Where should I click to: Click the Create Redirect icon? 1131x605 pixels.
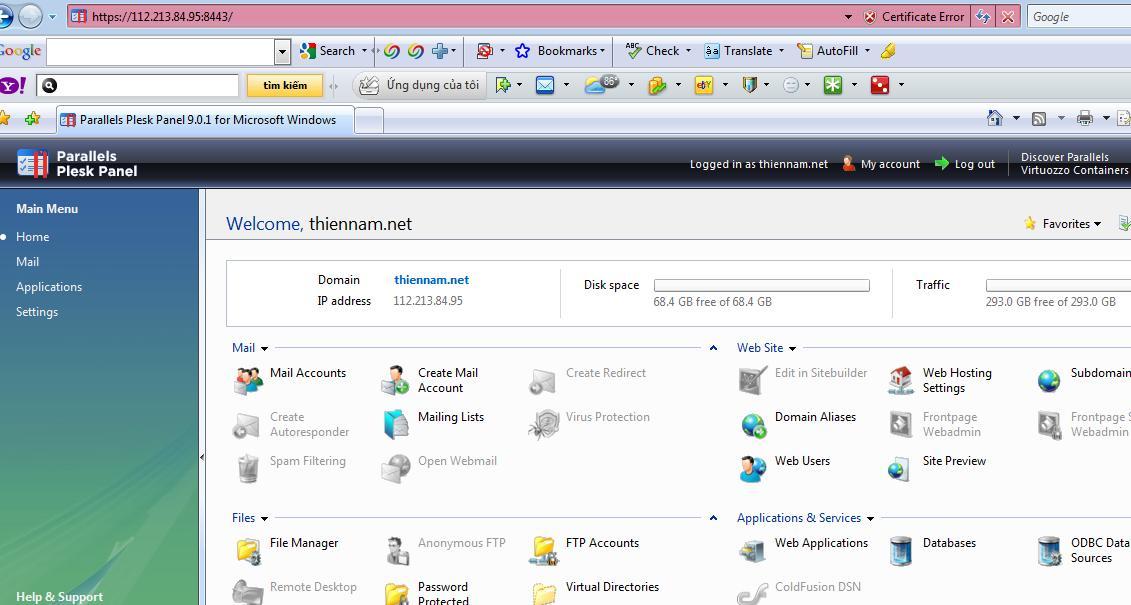coord(542,381)
